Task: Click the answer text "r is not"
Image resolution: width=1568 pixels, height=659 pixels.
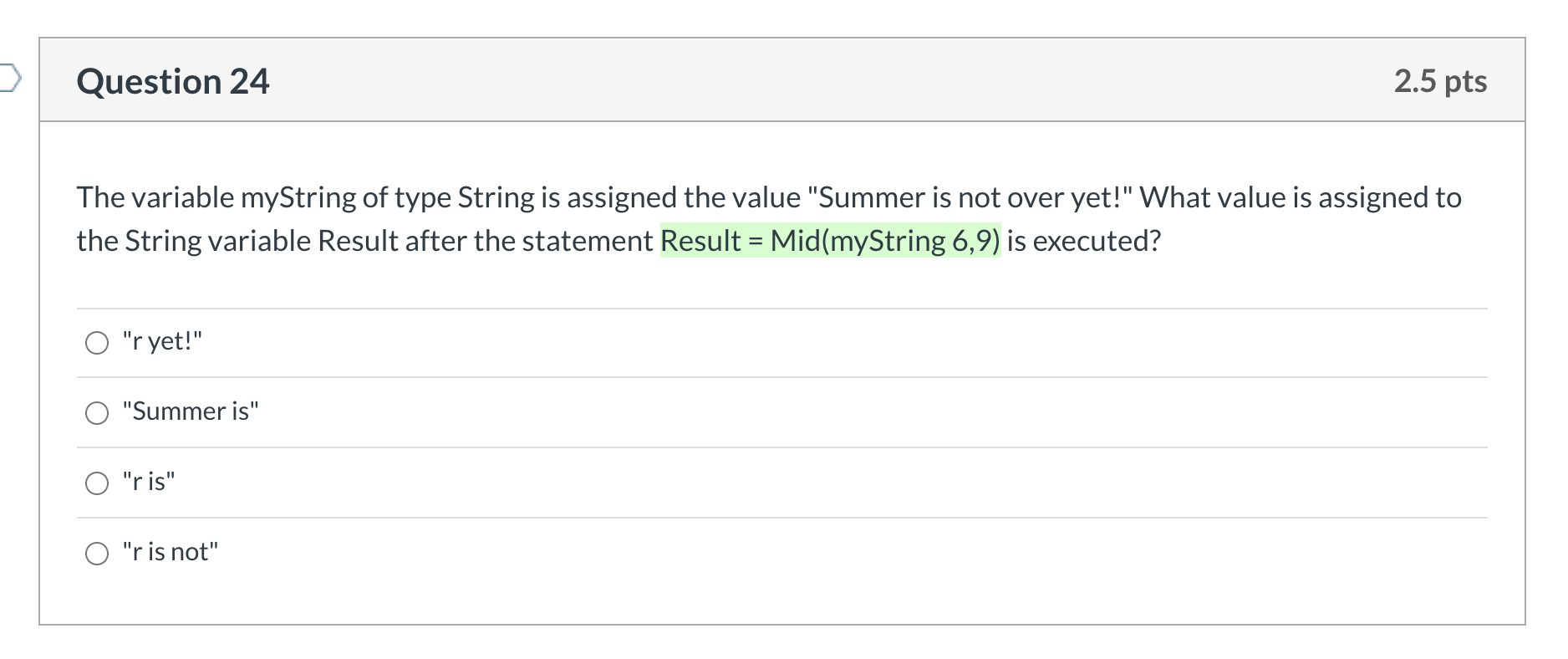Action: coord(170,551)
